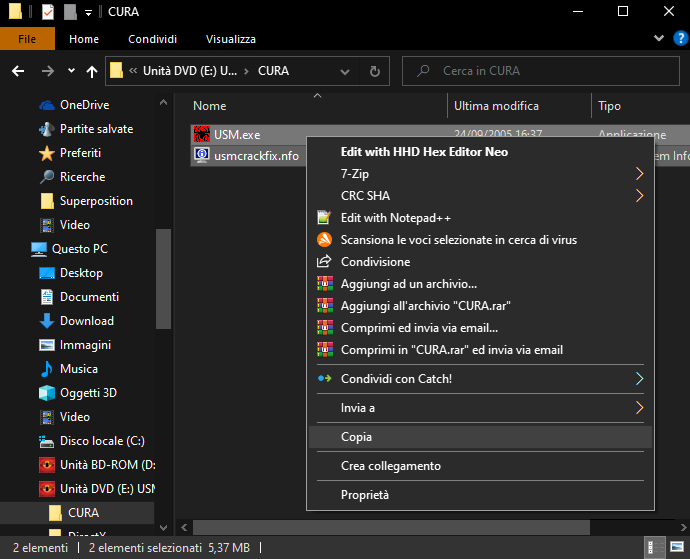Screen dimensions: 690x559
Task: Click WinRAR icon beside Comprimi in CURA.rar
Action: [x=325, y=349]
